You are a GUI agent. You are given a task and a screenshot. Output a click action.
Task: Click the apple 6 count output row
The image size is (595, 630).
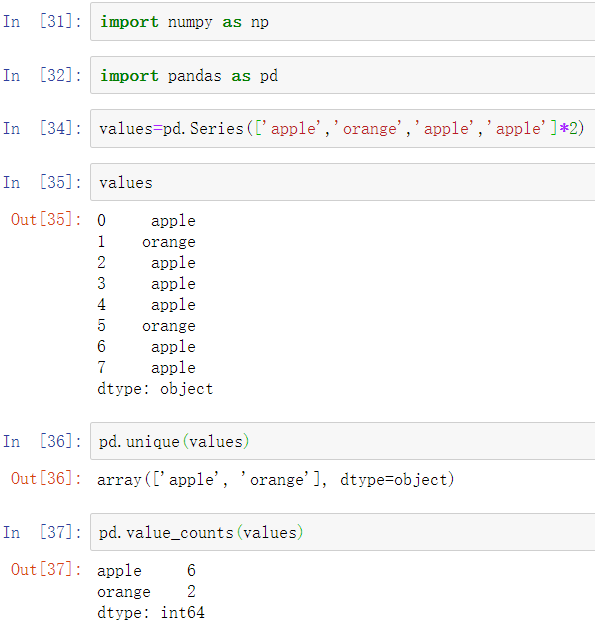146,571
